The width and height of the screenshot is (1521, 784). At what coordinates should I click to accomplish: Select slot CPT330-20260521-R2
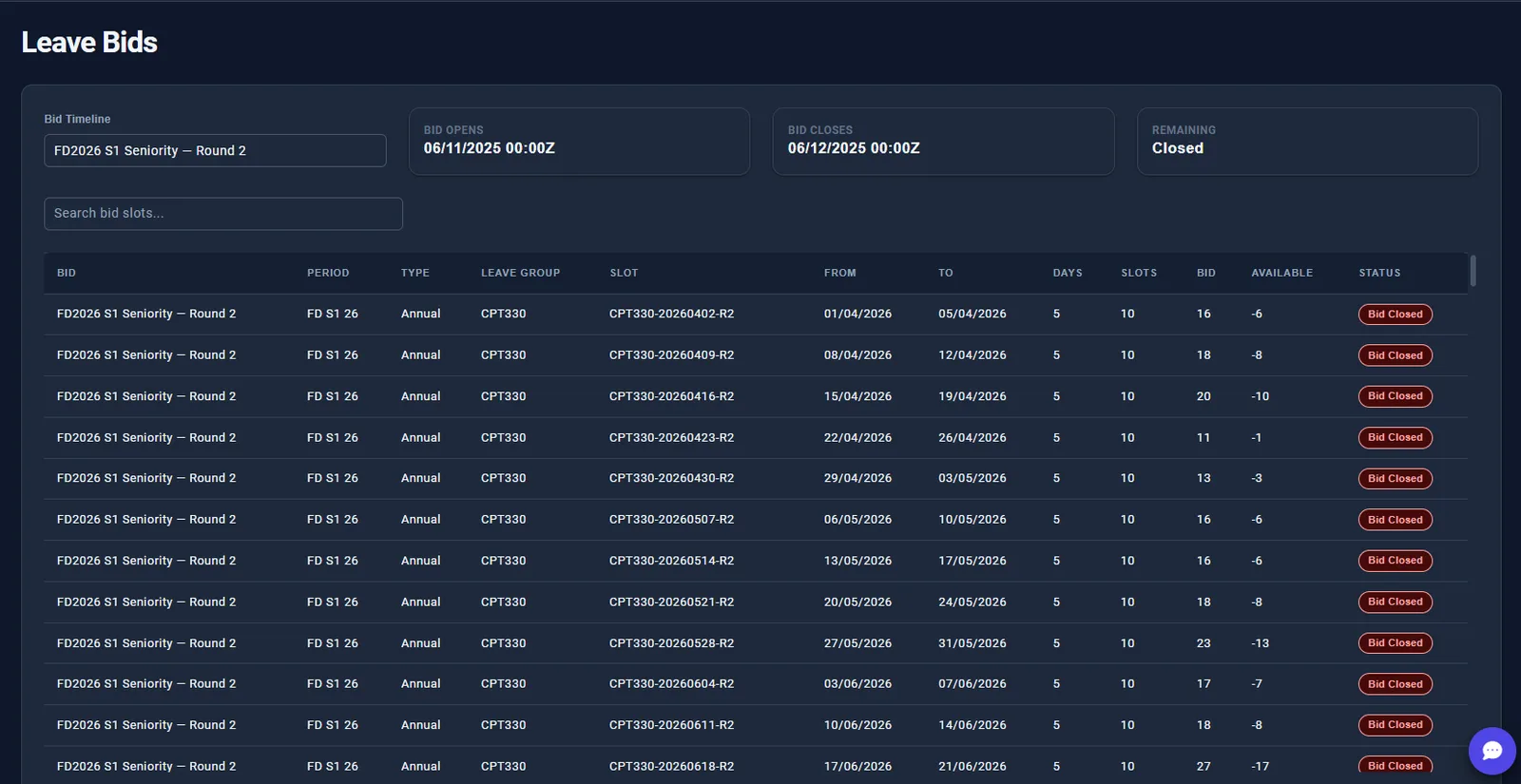click(671, 602)
